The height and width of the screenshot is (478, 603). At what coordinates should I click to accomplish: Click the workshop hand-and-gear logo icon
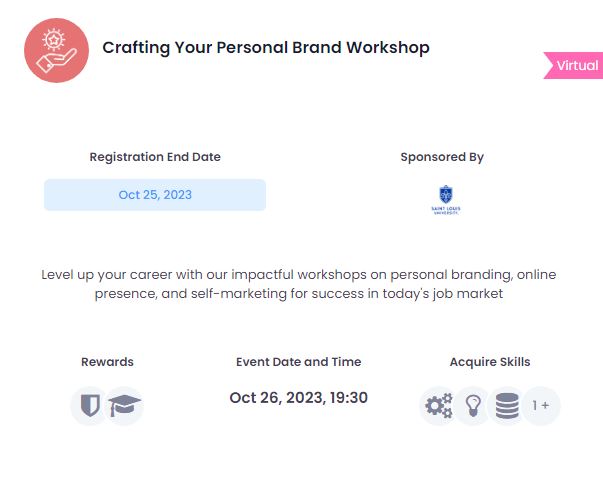pos(57,50)
